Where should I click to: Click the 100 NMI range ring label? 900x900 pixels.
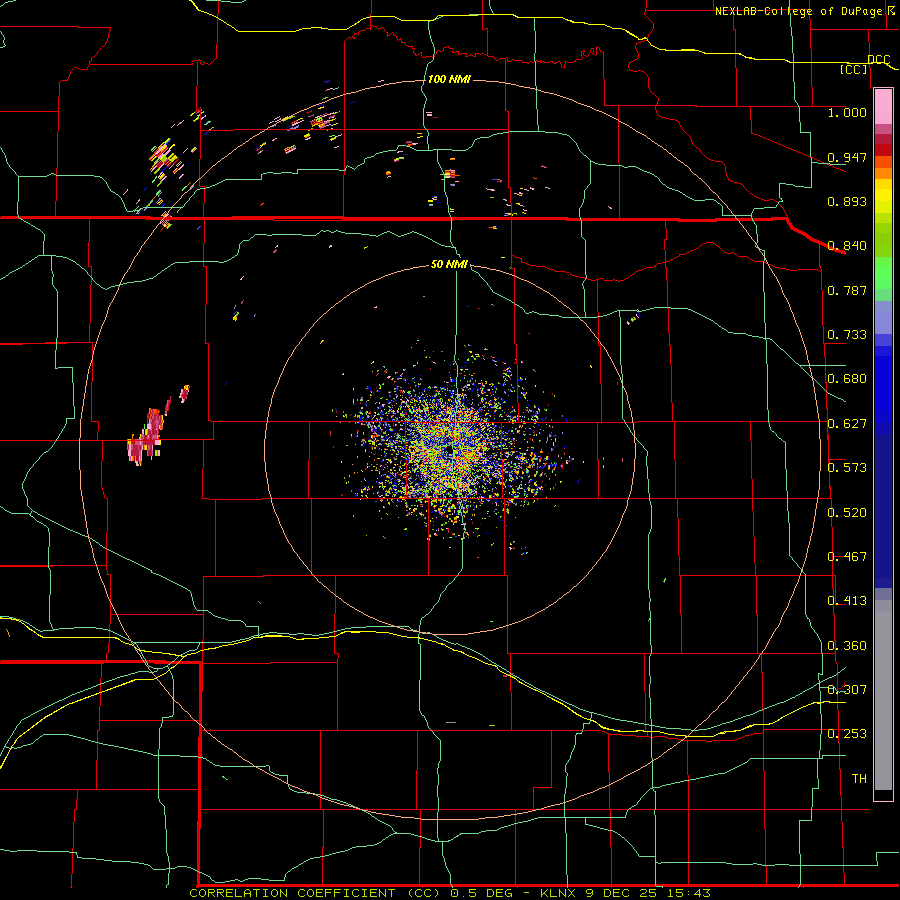coord(449,79)
